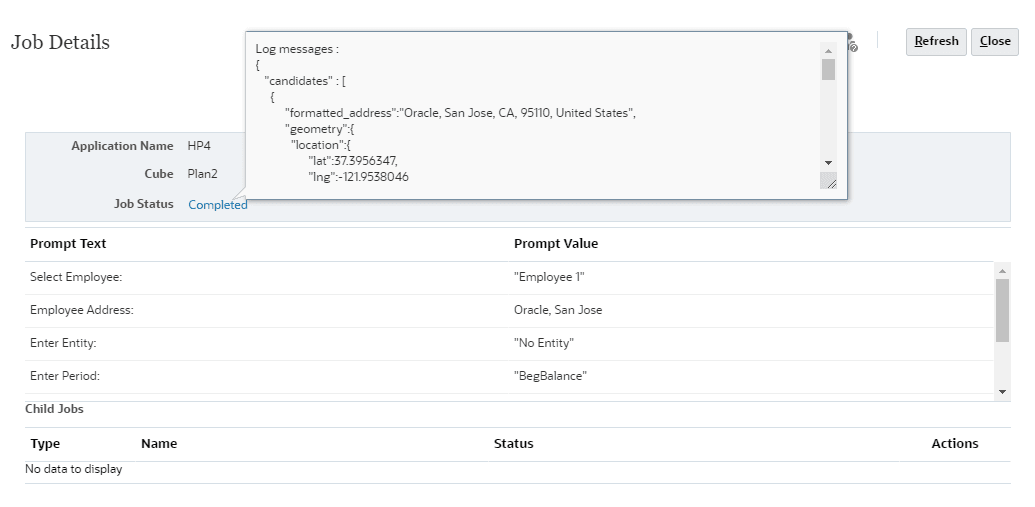The width and height of the screenshot is (1035, 507).
Task: Click prompt table scroll down arrow
Action: click(x=1002, y=391)
